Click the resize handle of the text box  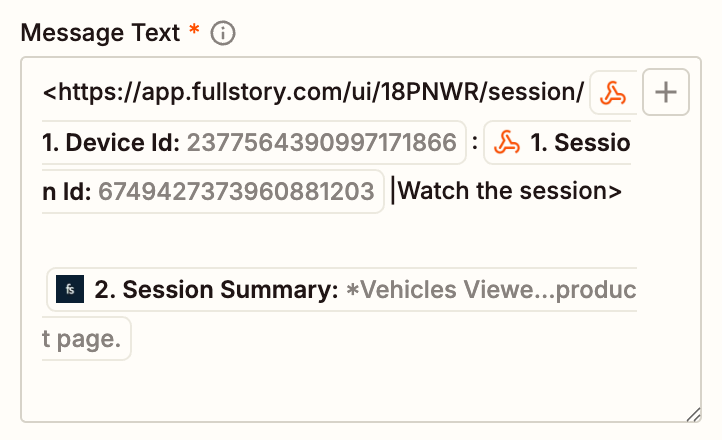coord(691,412)
